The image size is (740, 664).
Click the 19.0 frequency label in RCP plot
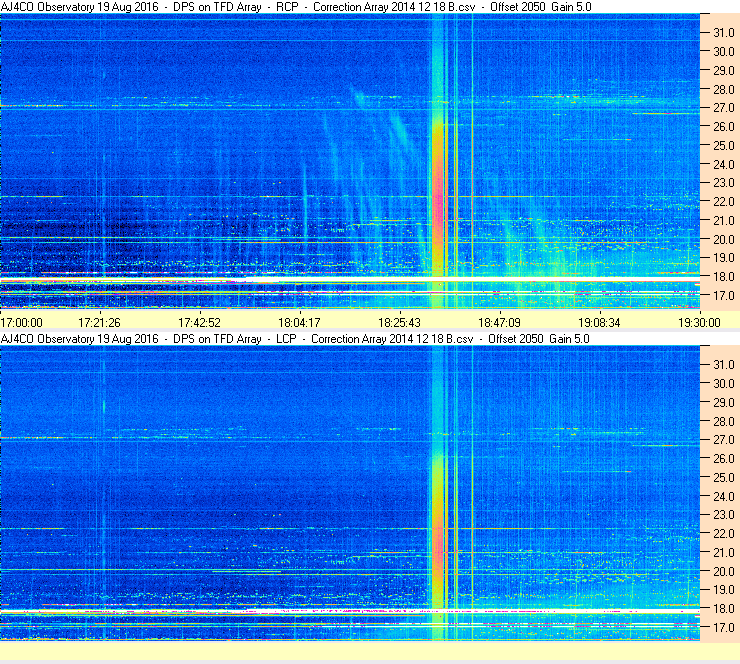click(x=724, y=258)
